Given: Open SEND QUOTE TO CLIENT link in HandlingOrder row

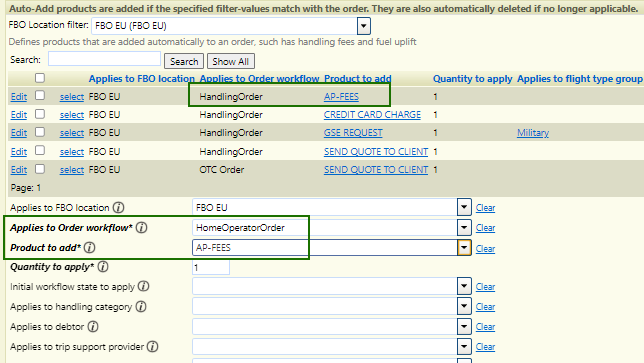Looking at the screenshot, I should [x=376, y=152].
